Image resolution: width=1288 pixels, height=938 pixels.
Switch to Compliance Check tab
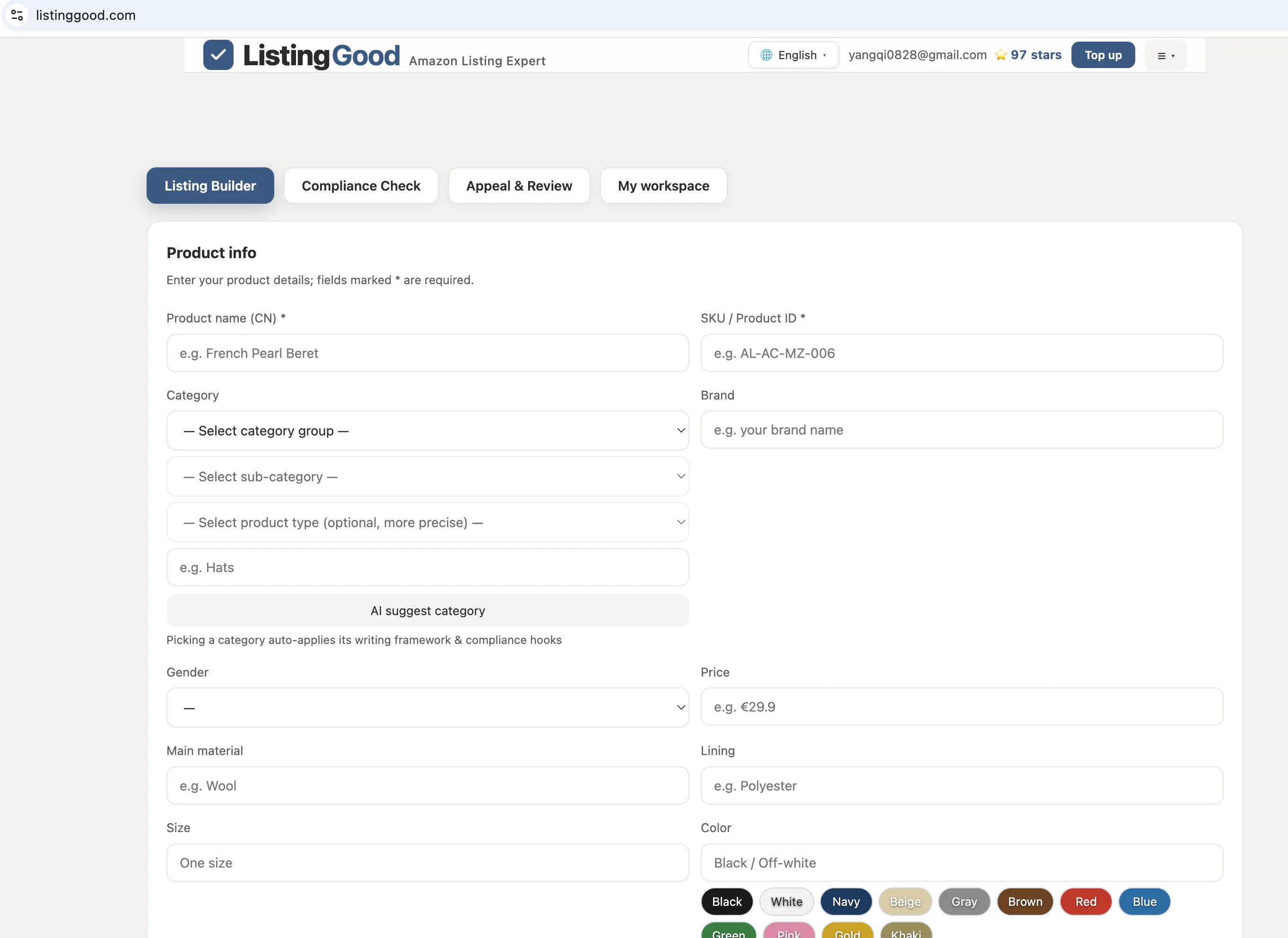(x=361, y=186)
